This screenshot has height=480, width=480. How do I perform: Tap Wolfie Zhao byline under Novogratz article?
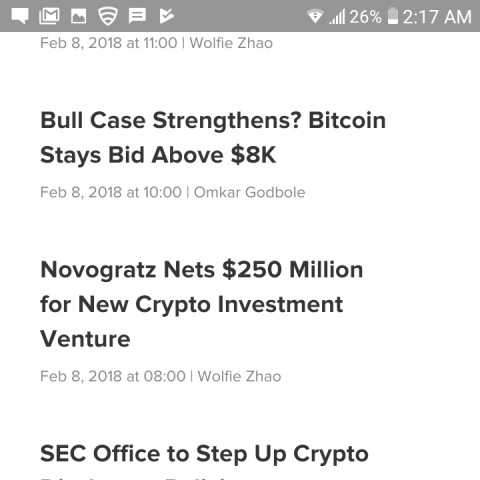pyautogui.click(x=239, y=376)
